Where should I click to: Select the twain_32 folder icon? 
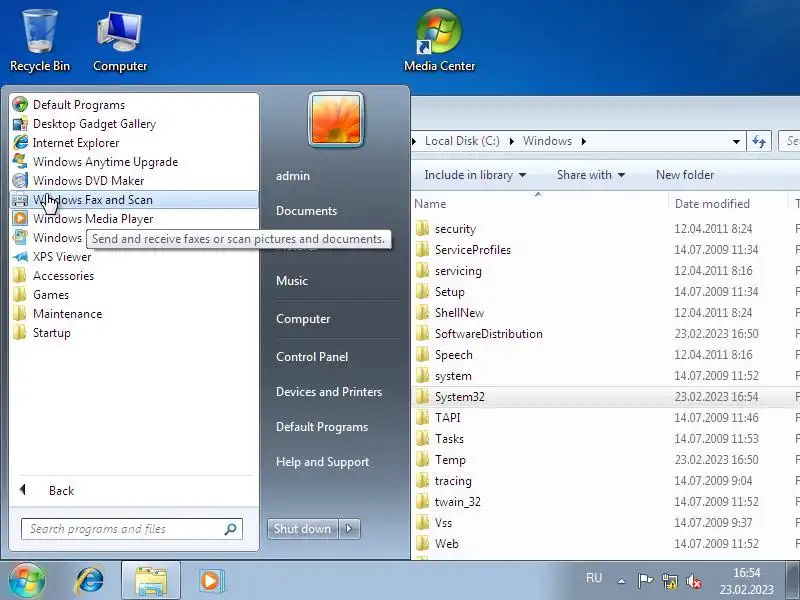pyautogui.click(x=422, y=502)
